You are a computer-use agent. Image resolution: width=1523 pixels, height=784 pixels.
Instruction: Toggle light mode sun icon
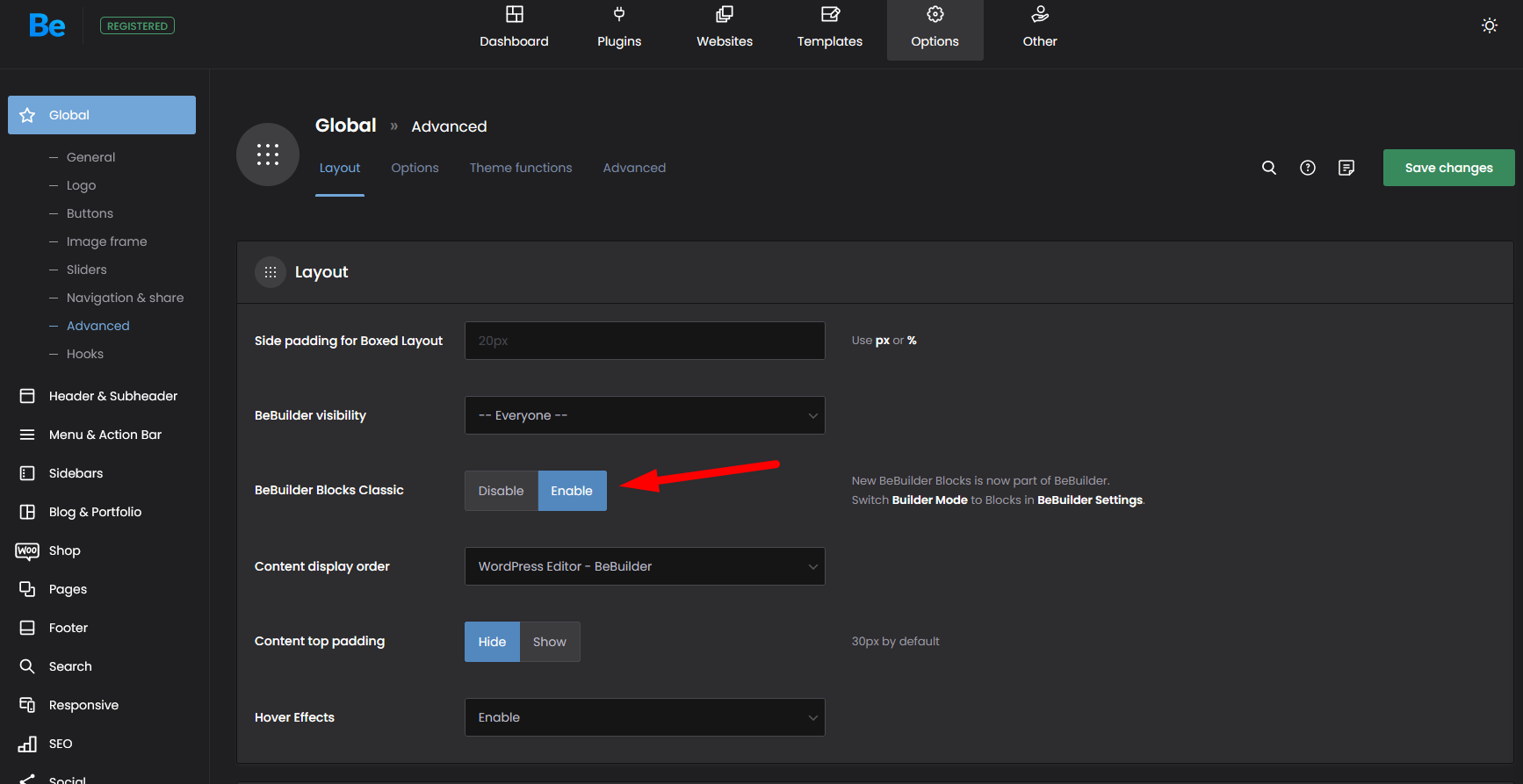[x=1490, y=25]
